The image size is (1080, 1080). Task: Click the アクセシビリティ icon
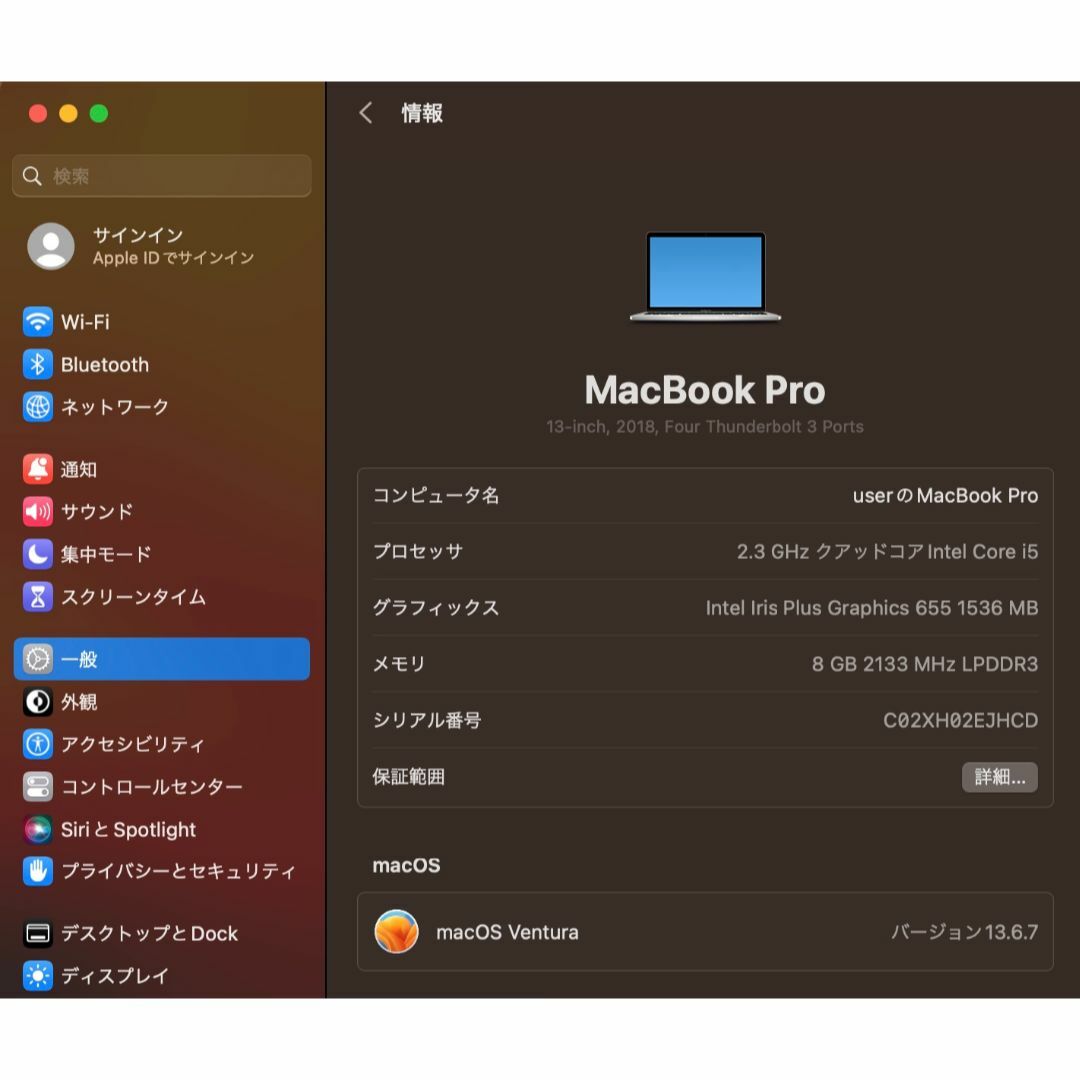(37, 744)
